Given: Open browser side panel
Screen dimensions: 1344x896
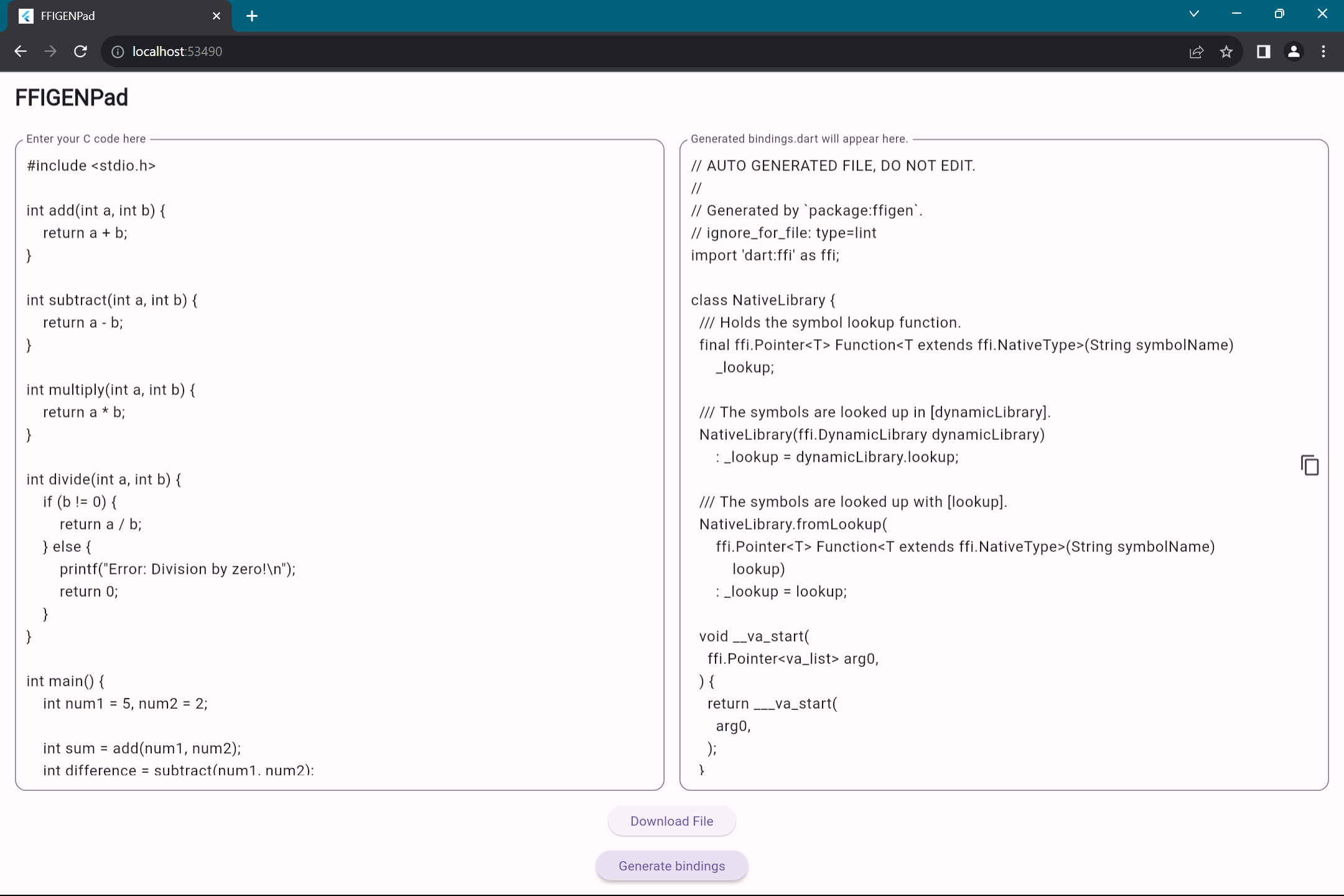Looking at the screenshot, I should click(x=1263, y=52).
